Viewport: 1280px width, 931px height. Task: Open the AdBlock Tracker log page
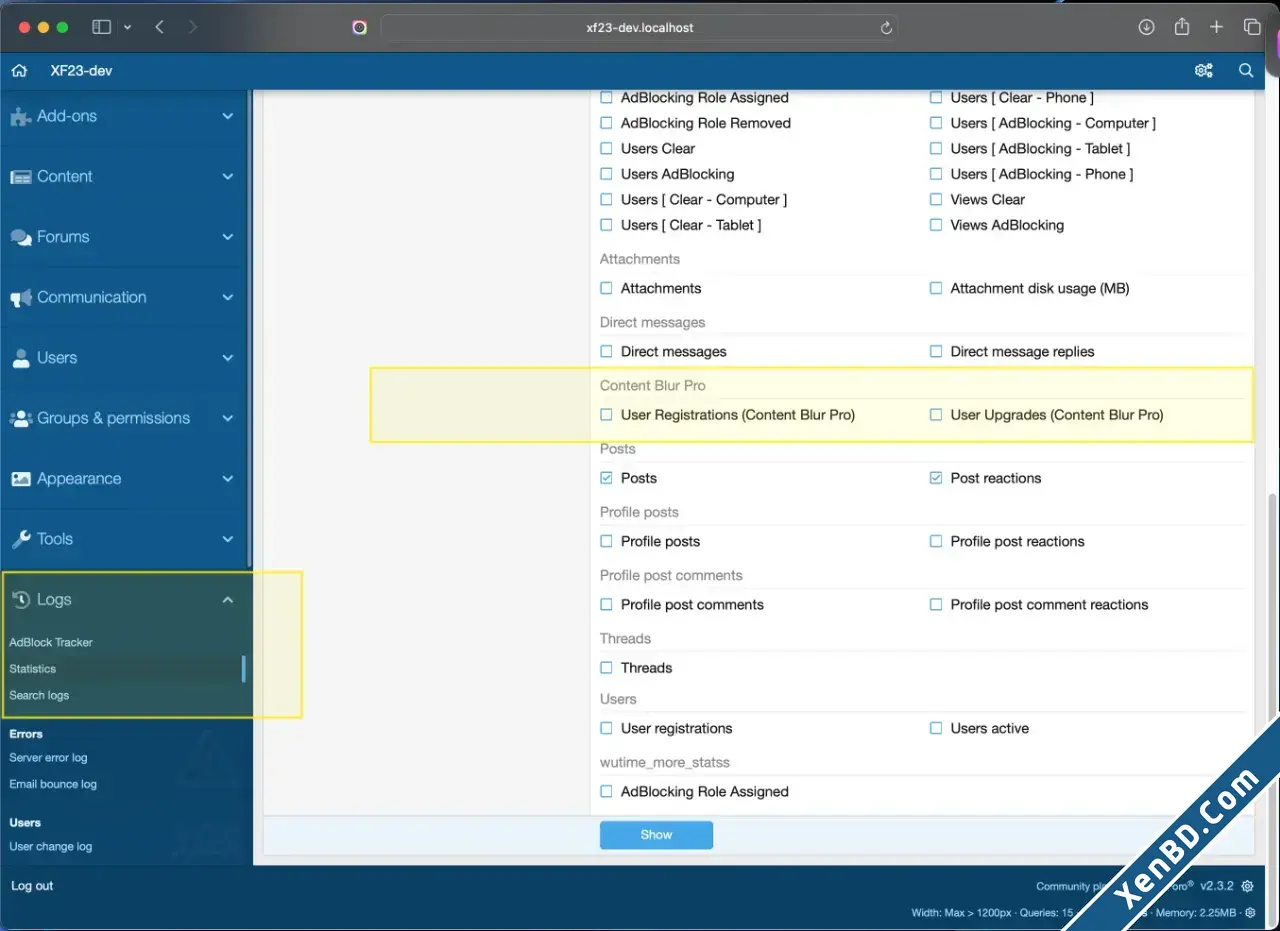coord(51,642)
